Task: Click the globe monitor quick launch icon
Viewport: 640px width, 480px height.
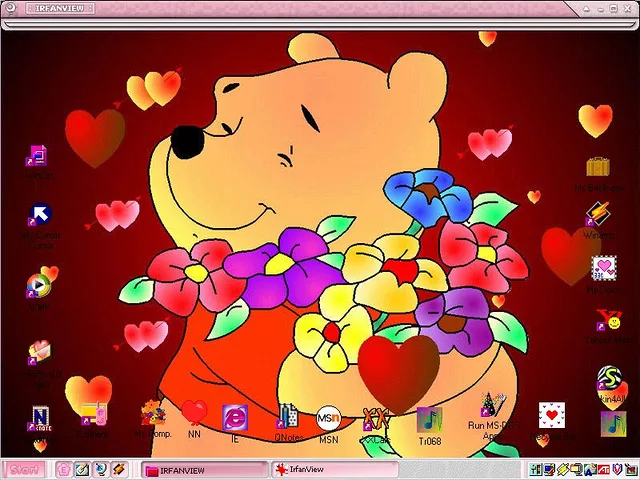Action: coord(101,470)
